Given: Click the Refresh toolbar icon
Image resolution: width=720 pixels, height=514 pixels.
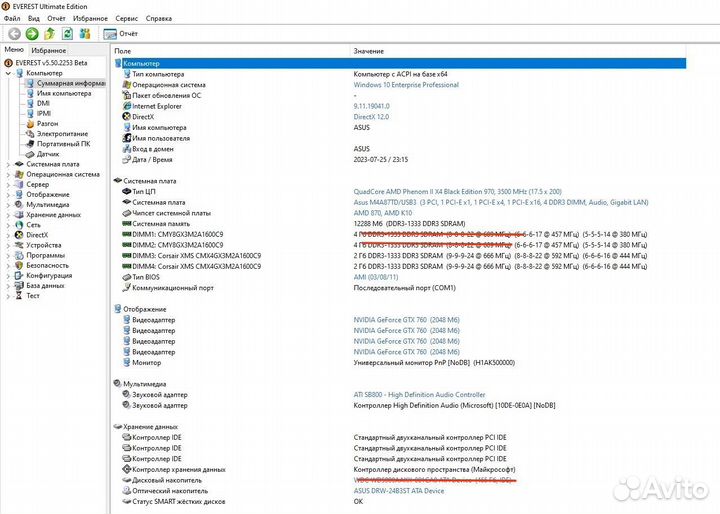Looking at the screenshot, I should tap(68, 34).
